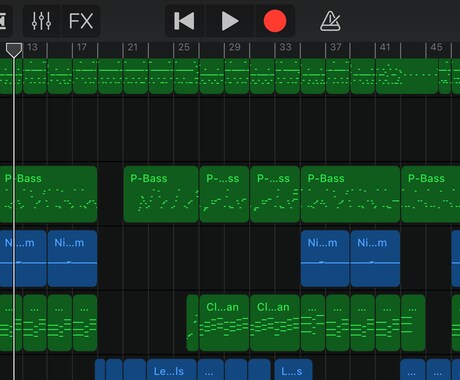Viewport: 460px width, 380px height.
Task: Select the playhead marker on the ruler
Action: [14, 50]
